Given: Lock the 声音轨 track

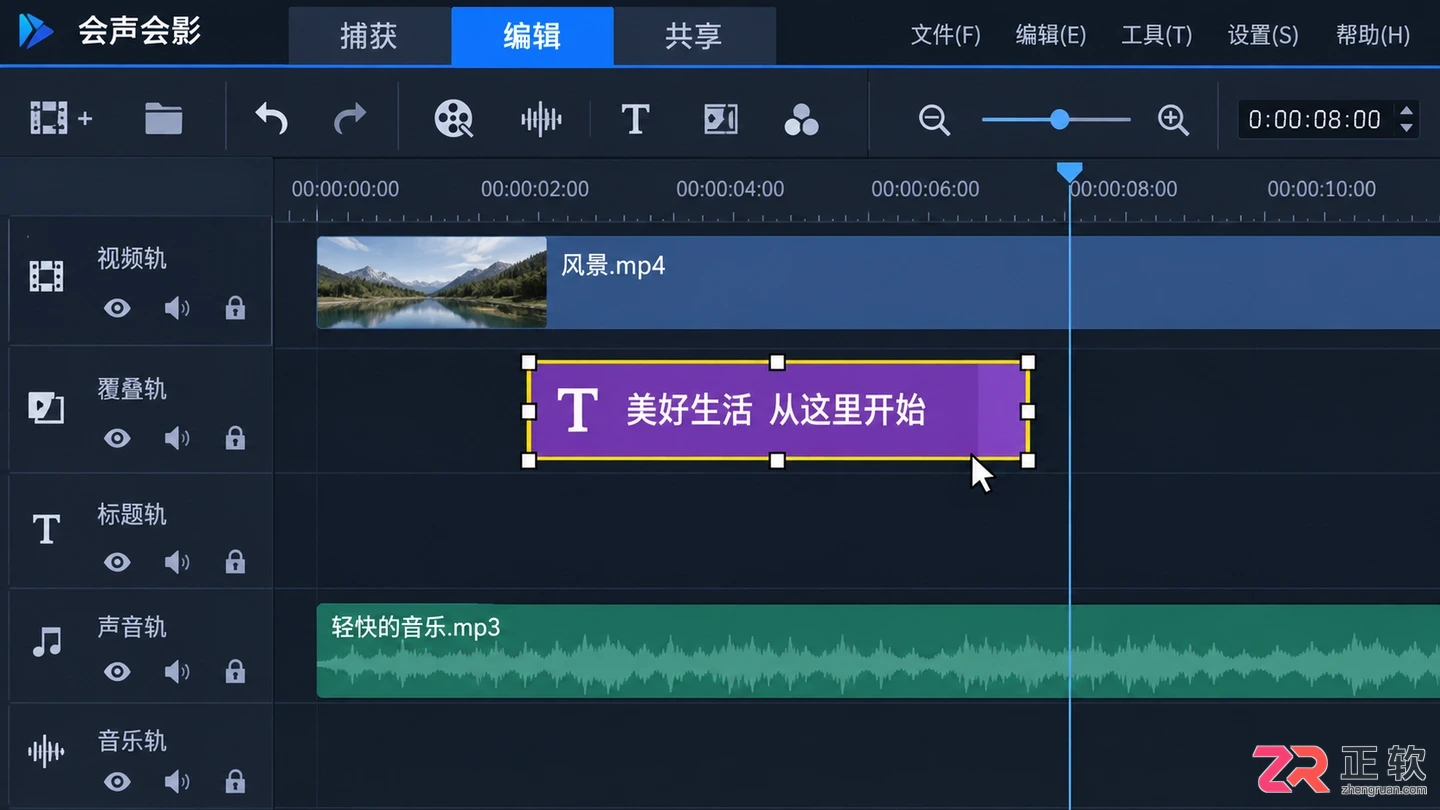Looking at the screenshot, I should coord(235,671).
